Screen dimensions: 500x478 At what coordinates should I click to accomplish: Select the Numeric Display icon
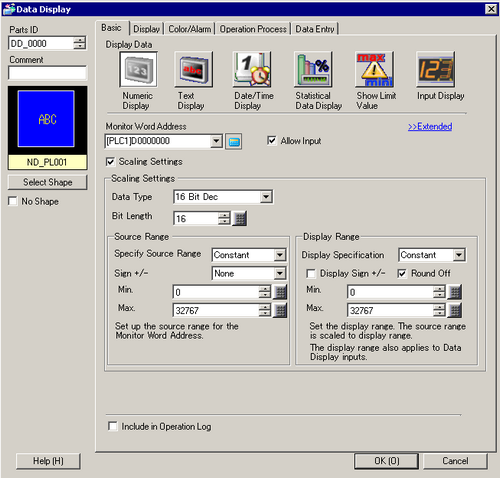pyautogui.click(x=138, y=69)
